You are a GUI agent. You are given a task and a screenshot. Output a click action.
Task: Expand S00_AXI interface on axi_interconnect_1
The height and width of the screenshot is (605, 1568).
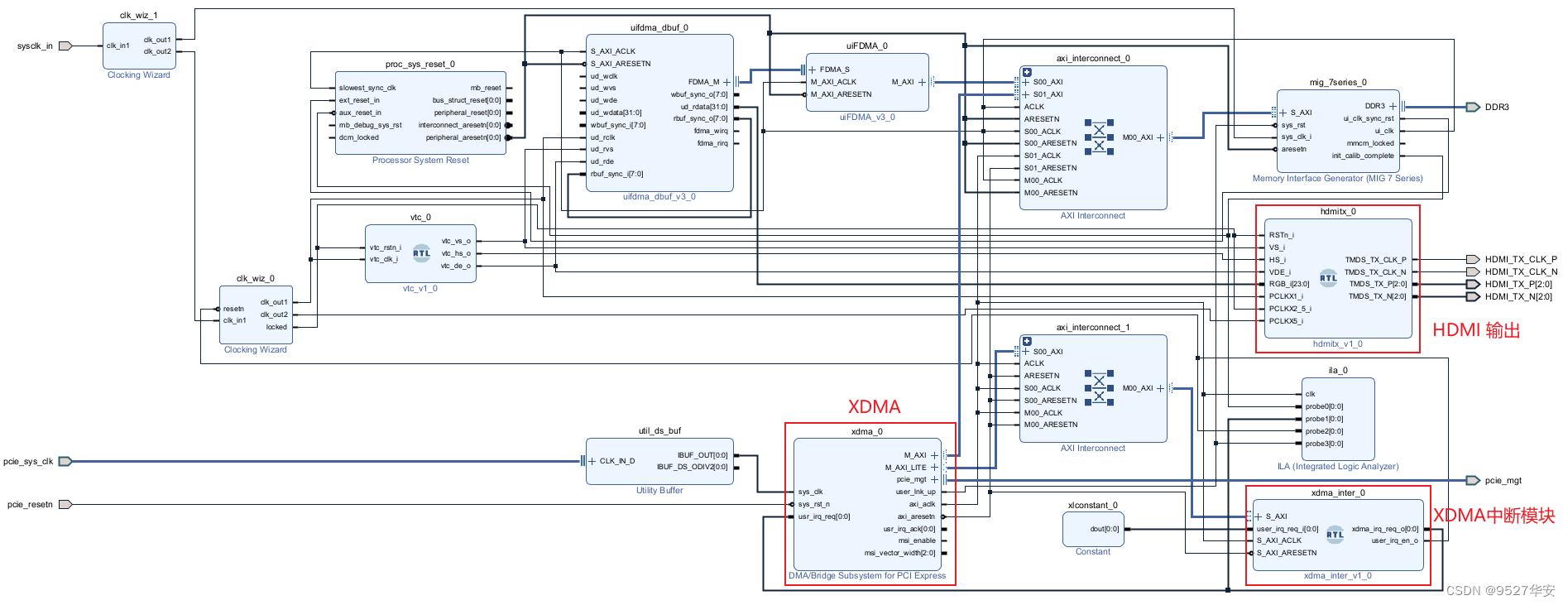[x=1026, y=352]
